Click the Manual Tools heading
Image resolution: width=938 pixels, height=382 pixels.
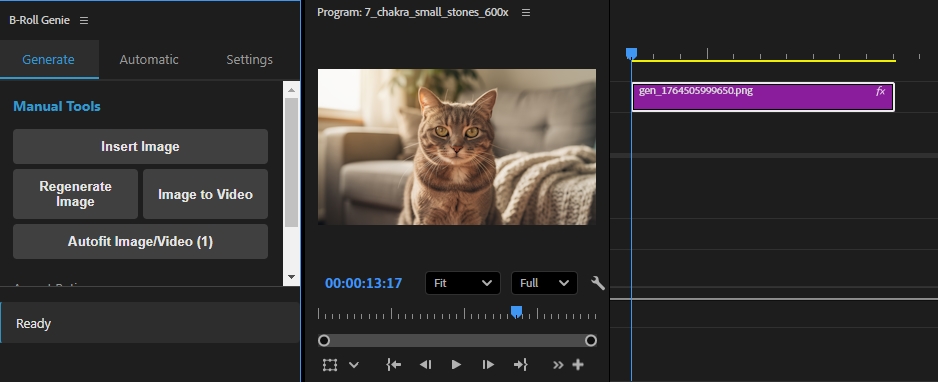coord(57,106)
